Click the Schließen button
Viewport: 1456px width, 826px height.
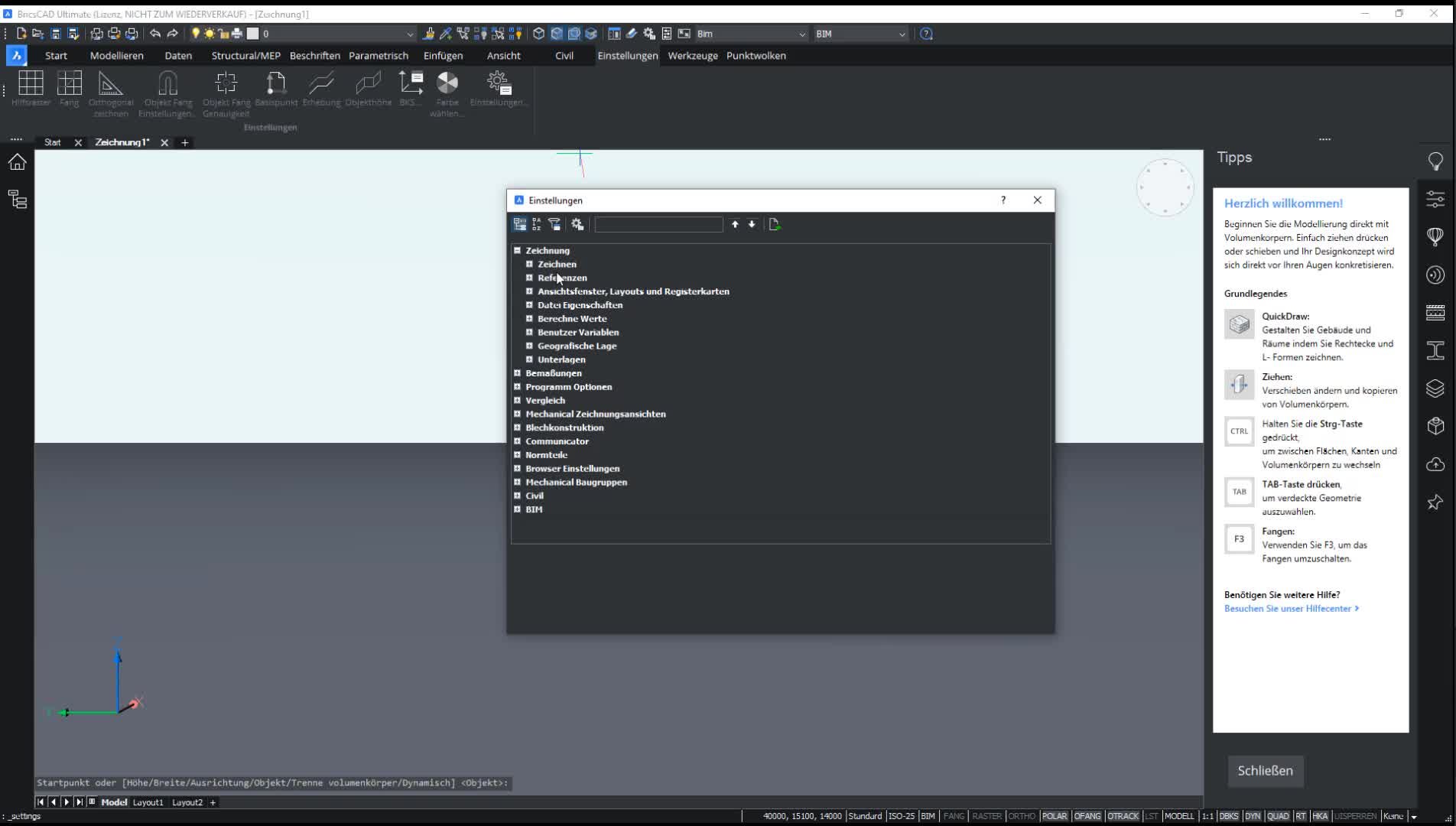tap(1265, 770)
